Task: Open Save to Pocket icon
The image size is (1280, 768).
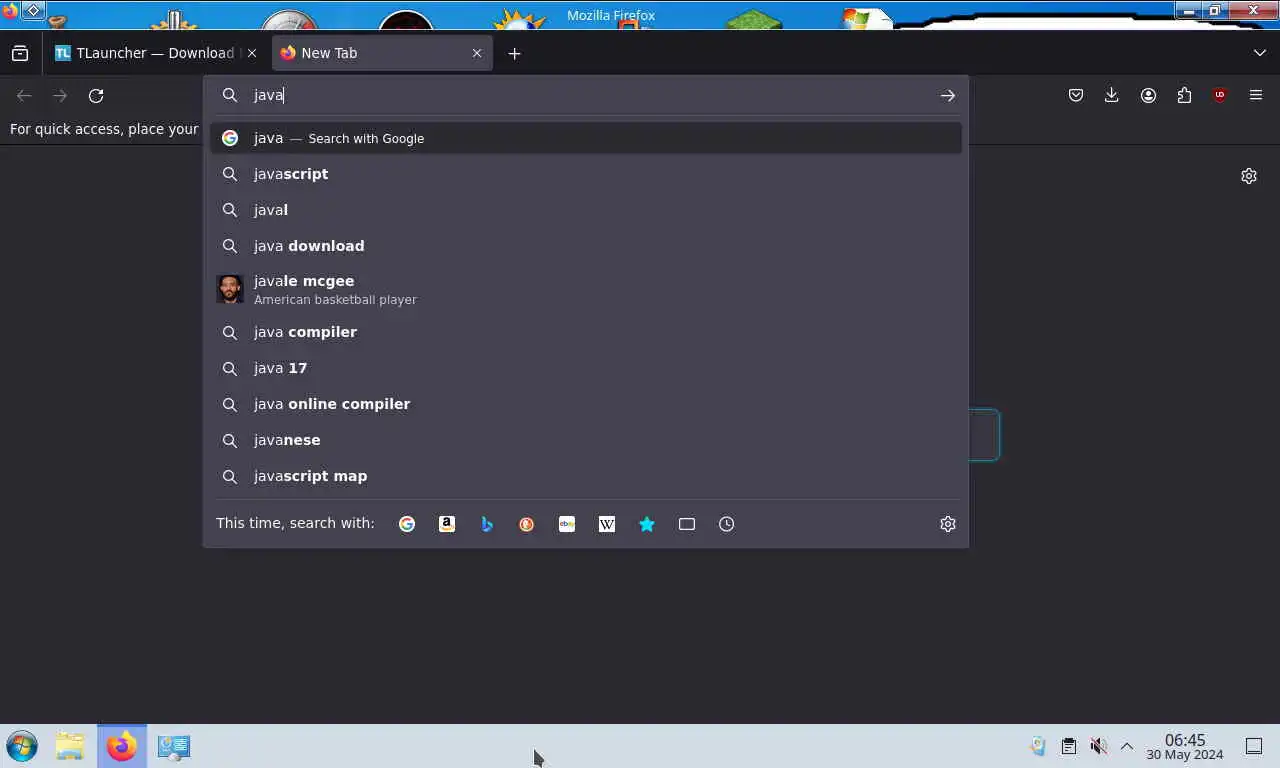Action: click(1076, 96)
